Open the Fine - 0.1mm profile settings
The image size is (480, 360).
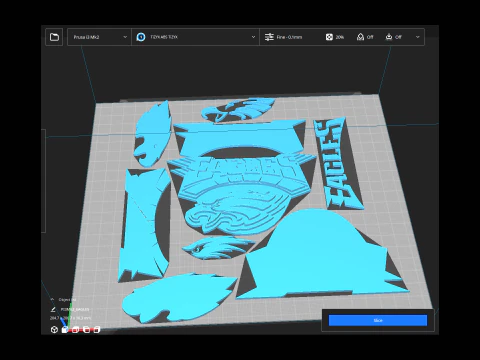click(289, 37)
